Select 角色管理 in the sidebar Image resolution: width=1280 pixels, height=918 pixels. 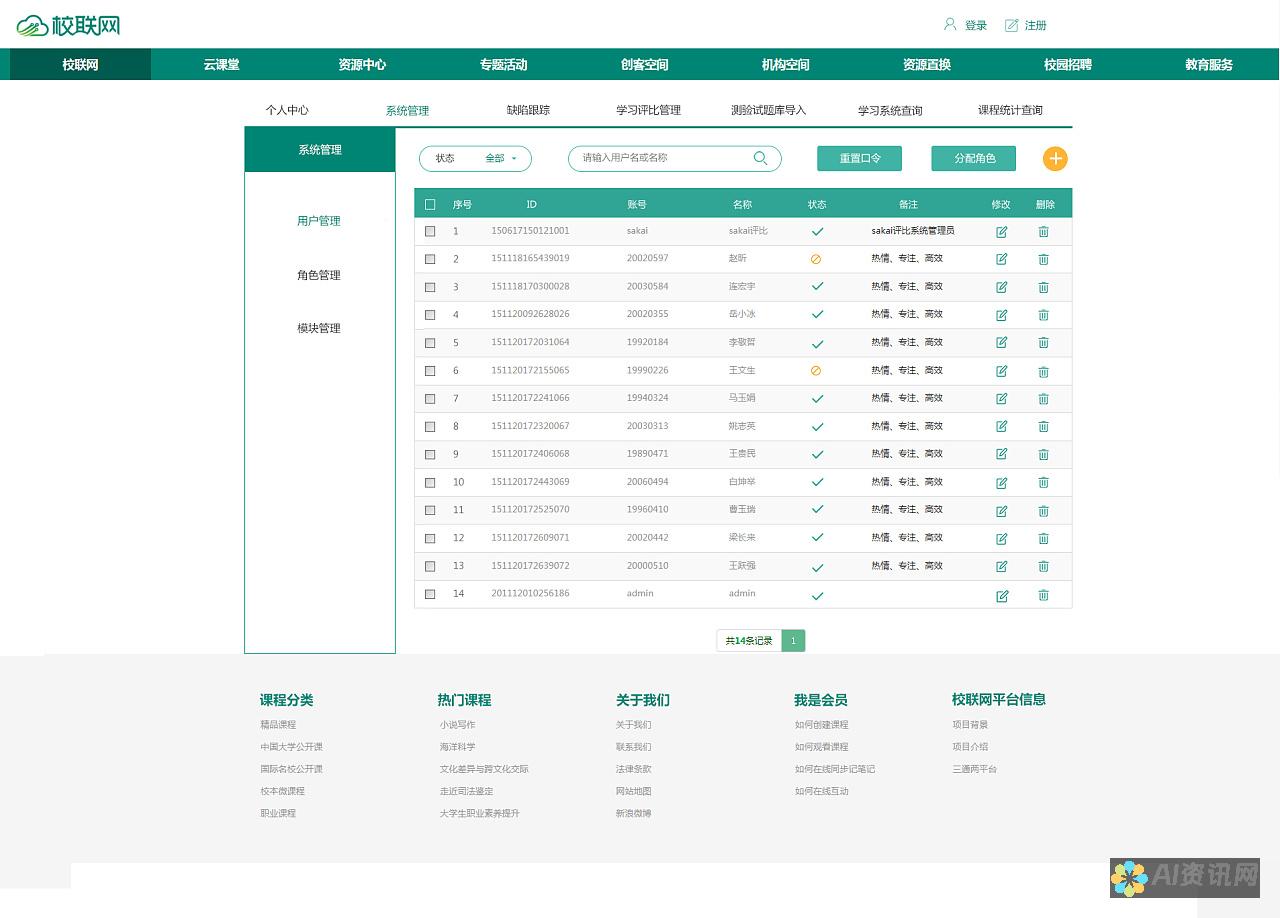click(319, 275)
